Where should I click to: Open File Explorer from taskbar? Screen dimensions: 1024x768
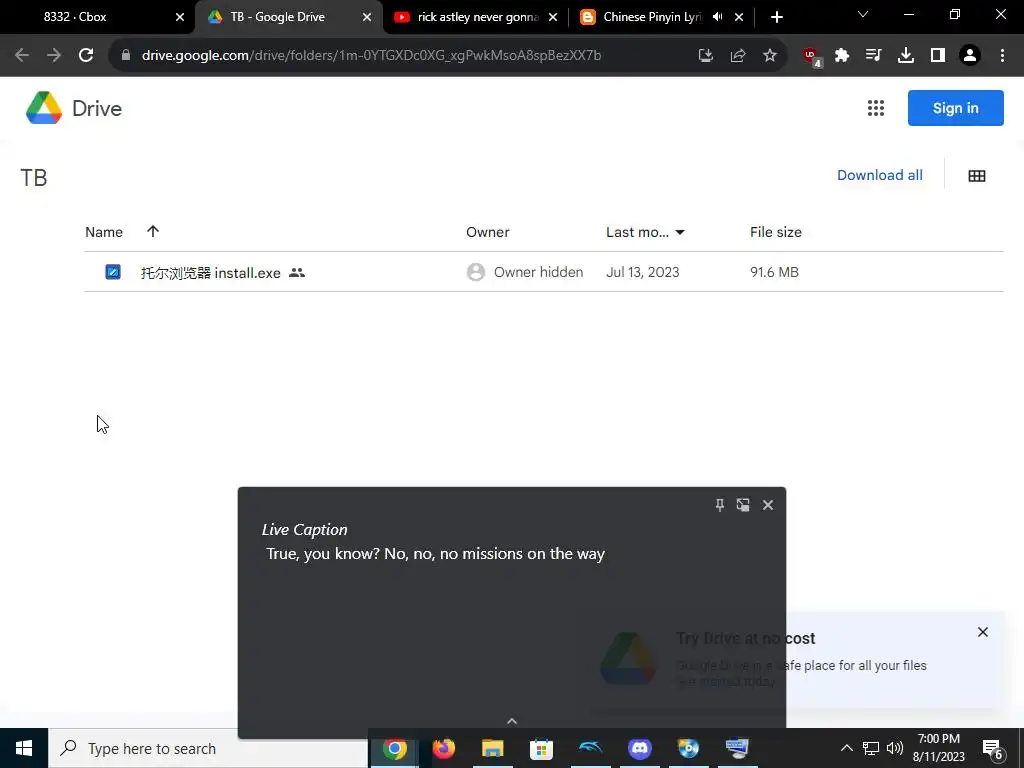pos(492,748)
